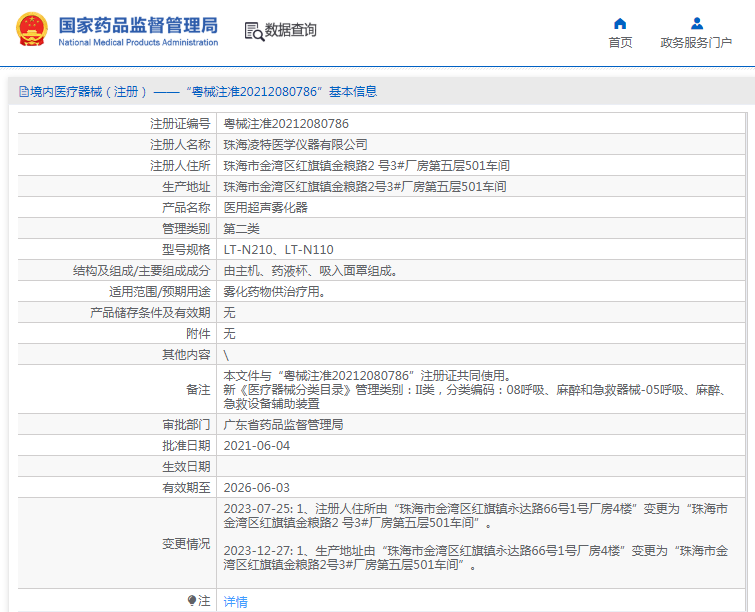Click the 有效期至 row label
Viewport: 755px width, 612px height.
186,488
